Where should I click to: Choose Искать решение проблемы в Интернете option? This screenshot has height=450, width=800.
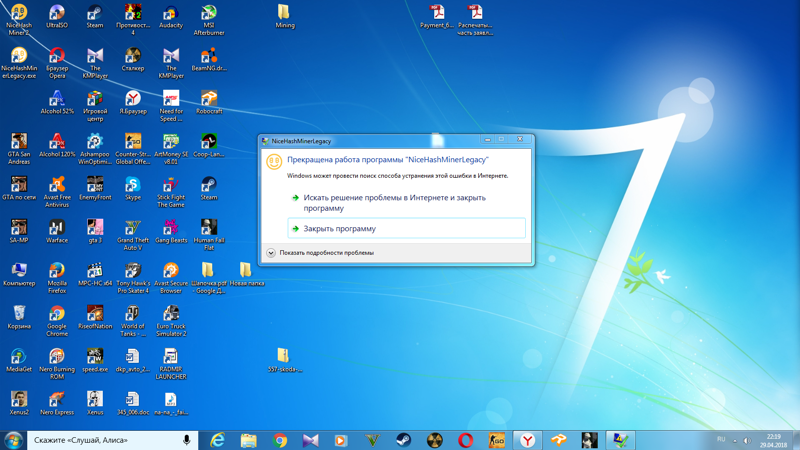click(x=407, y=203)
